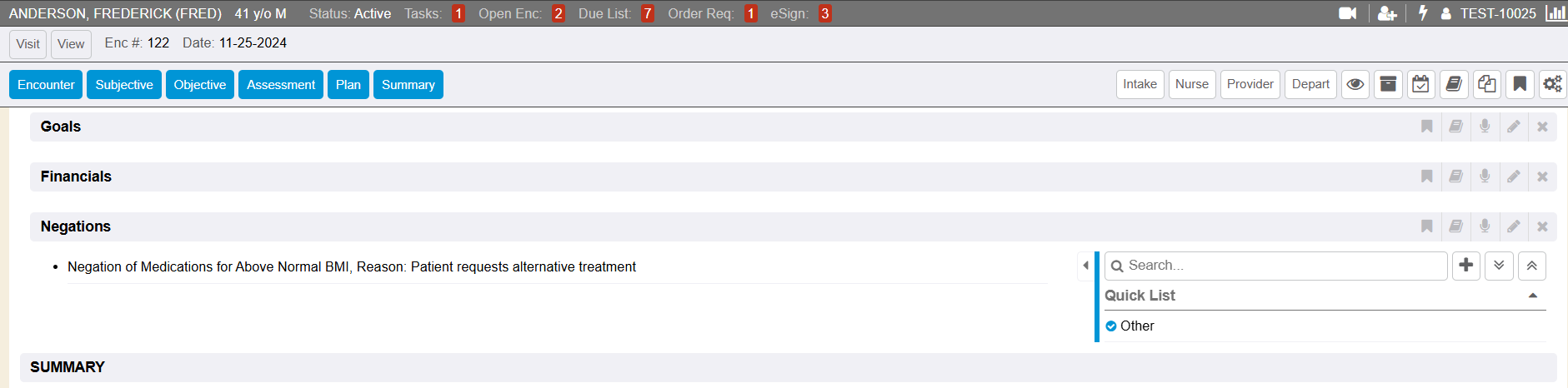
Task: Click the Provider button
Action: 1250,84
